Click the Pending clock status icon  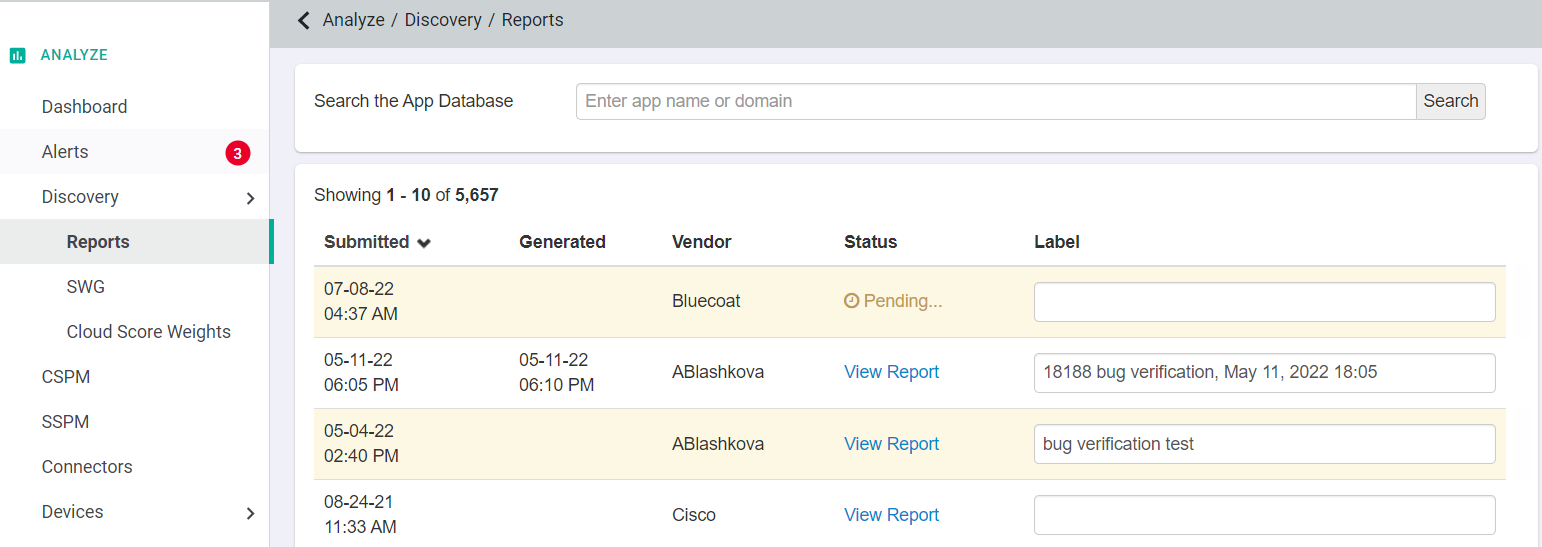tap(851, 301)
